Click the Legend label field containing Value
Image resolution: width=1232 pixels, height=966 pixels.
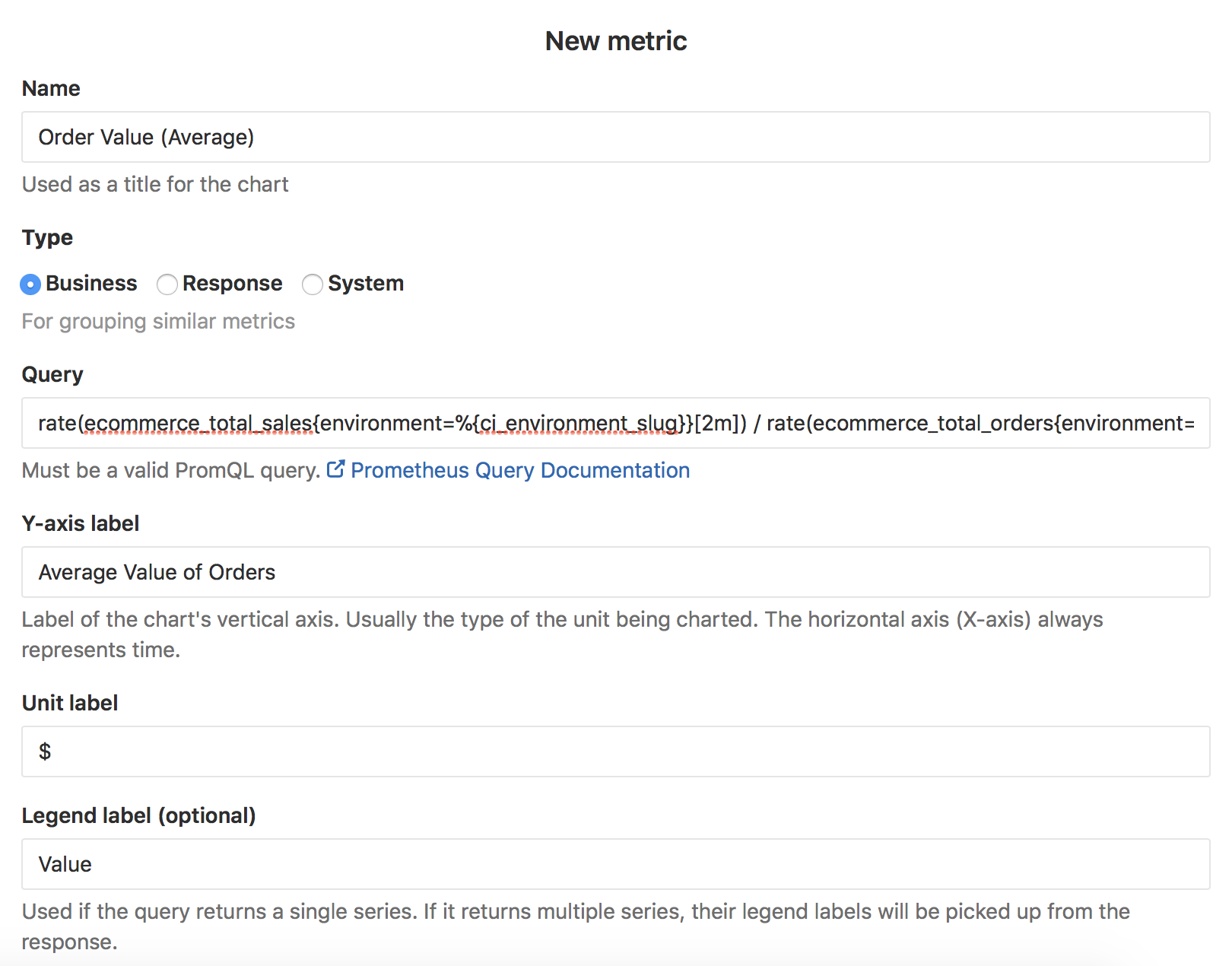[614, 864]
